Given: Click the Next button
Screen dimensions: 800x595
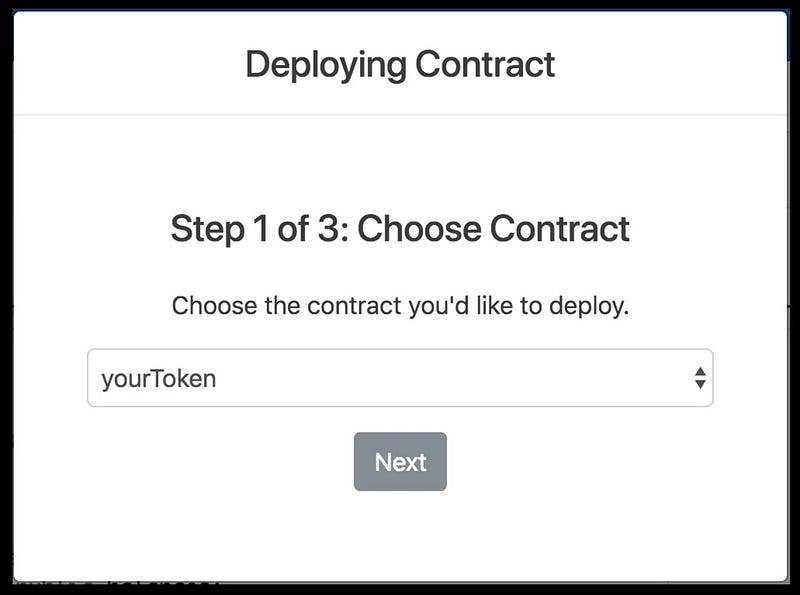Looking at the screenshot, I should point(400,462).
